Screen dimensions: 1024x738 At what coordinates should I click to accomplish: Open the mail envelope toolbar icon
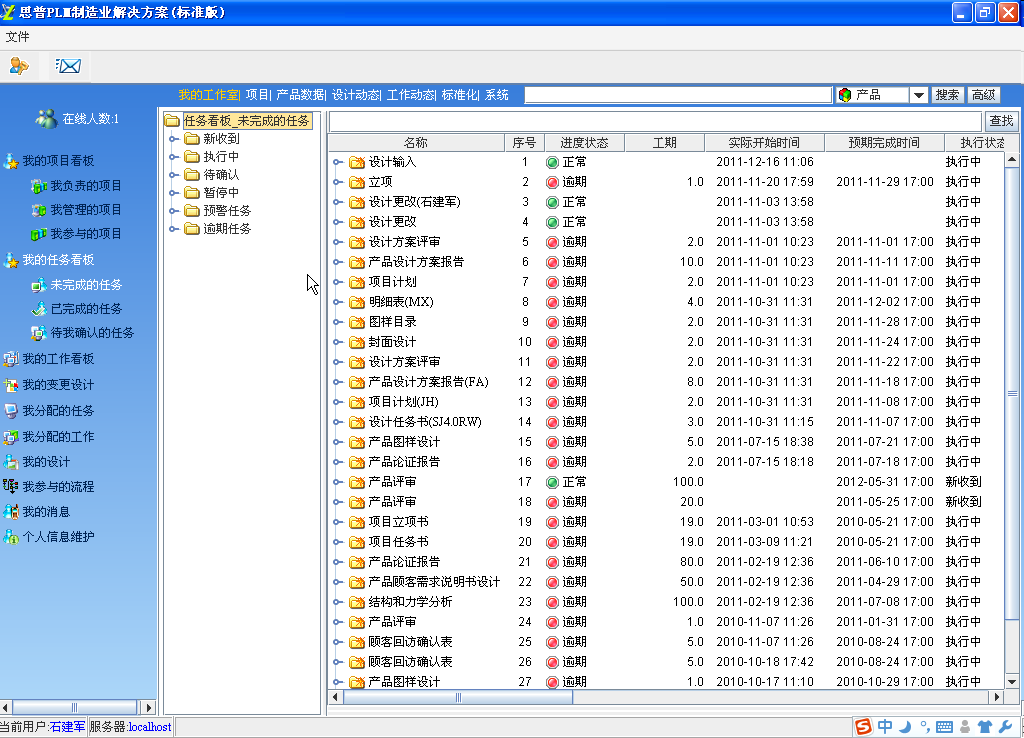[x=68, y=66]
